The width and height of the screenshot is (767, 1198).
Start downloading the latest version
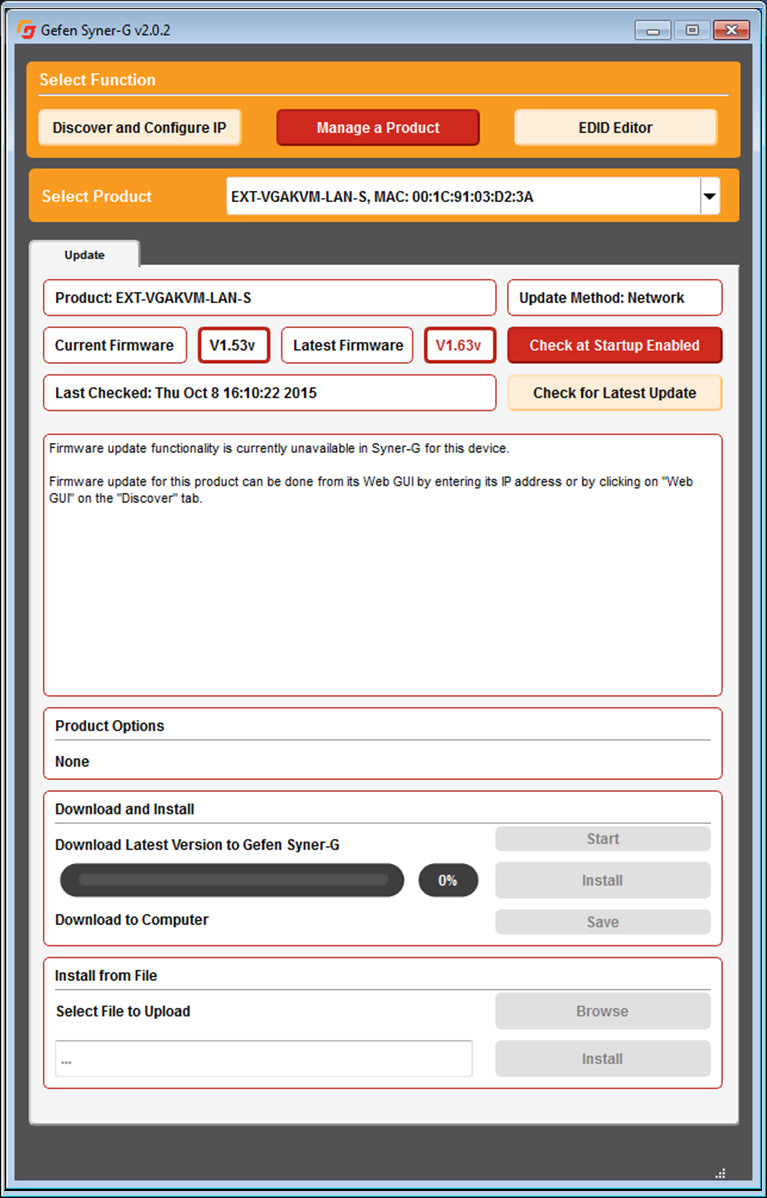(602, 839)
